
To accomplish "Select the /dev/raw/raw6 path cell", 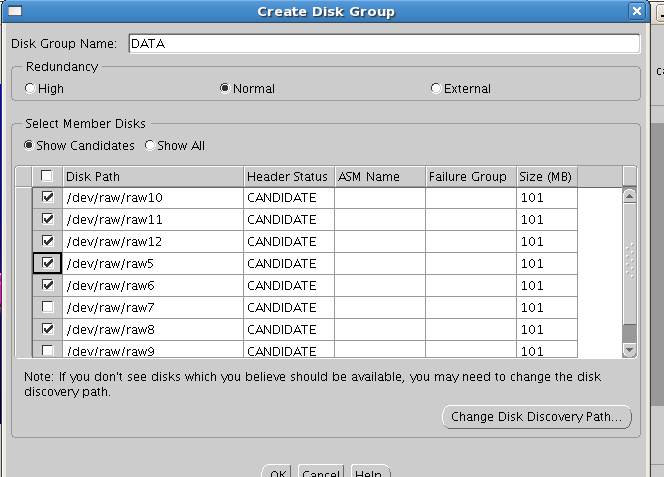I will (153, 286).
